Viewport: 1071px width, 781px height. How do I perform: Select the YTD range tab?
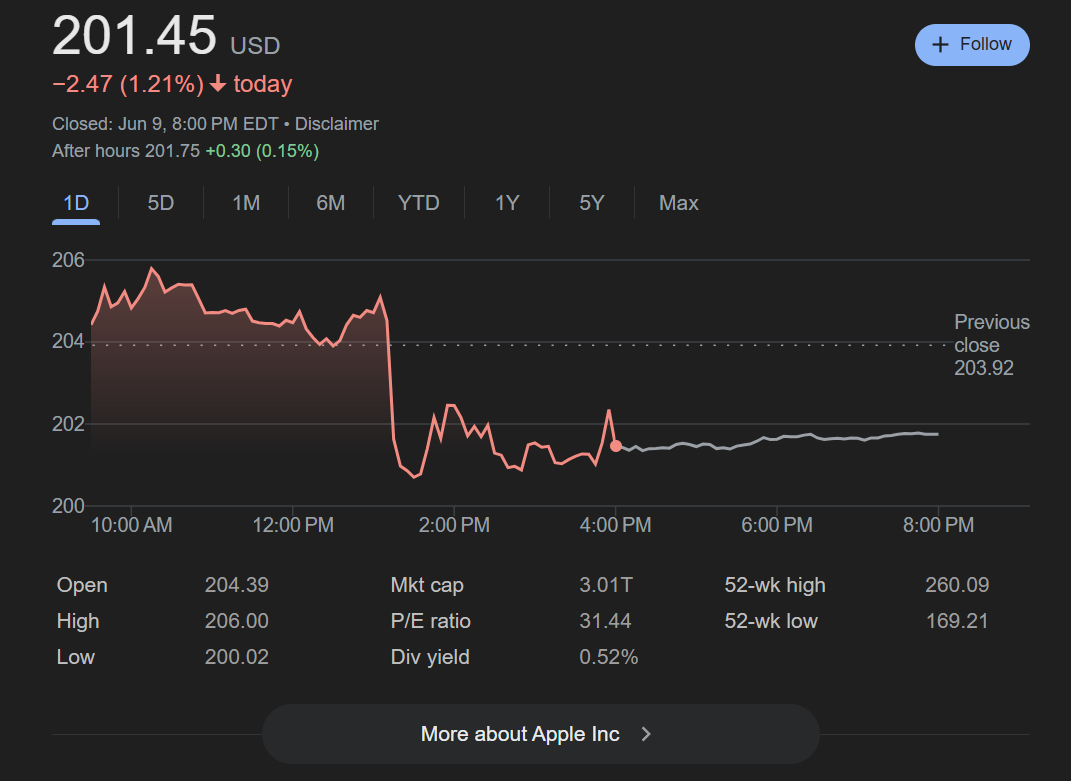pos(419,203)
